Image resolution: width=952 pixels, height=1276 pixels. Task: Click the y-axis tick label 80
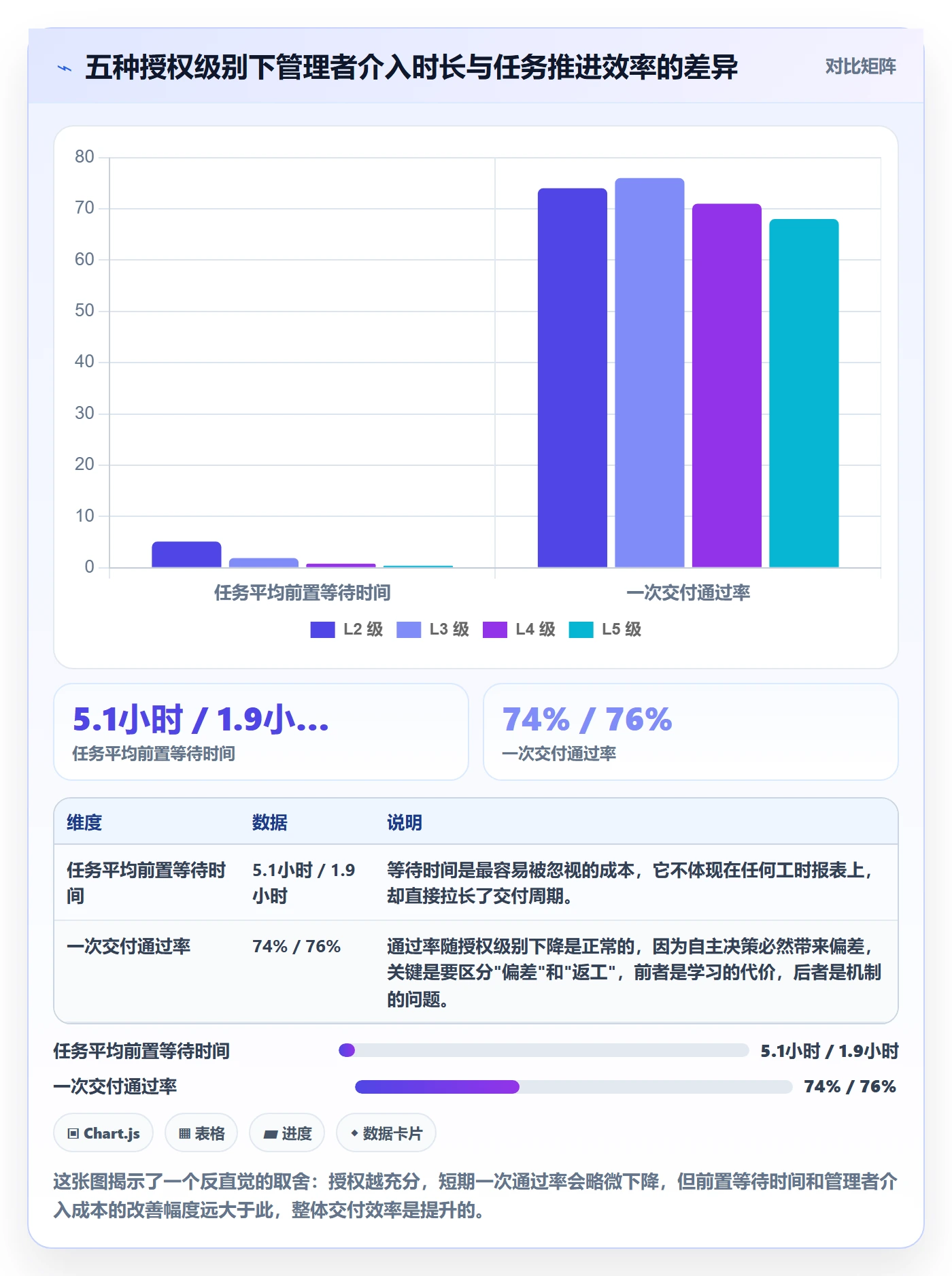[x=84, y=157]
